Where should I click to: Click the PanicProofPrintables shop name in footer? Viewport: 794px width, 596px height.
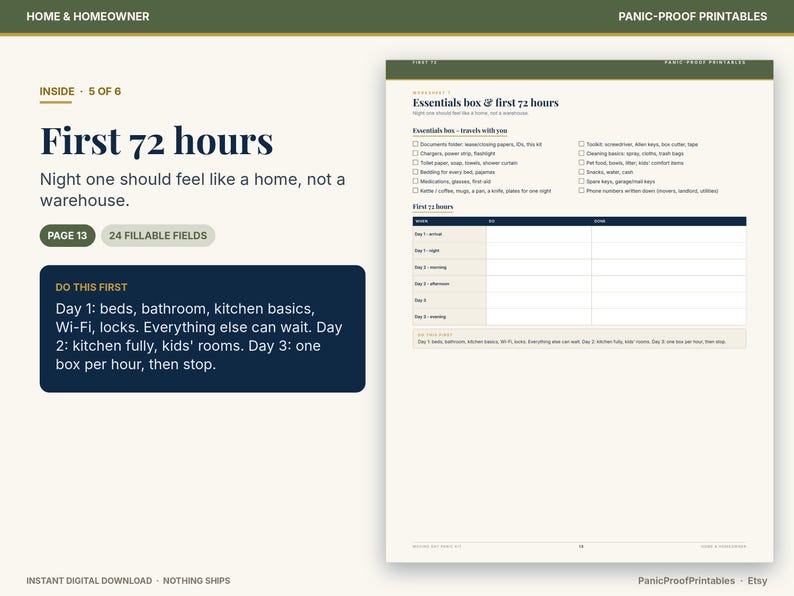tap(686, 581)
